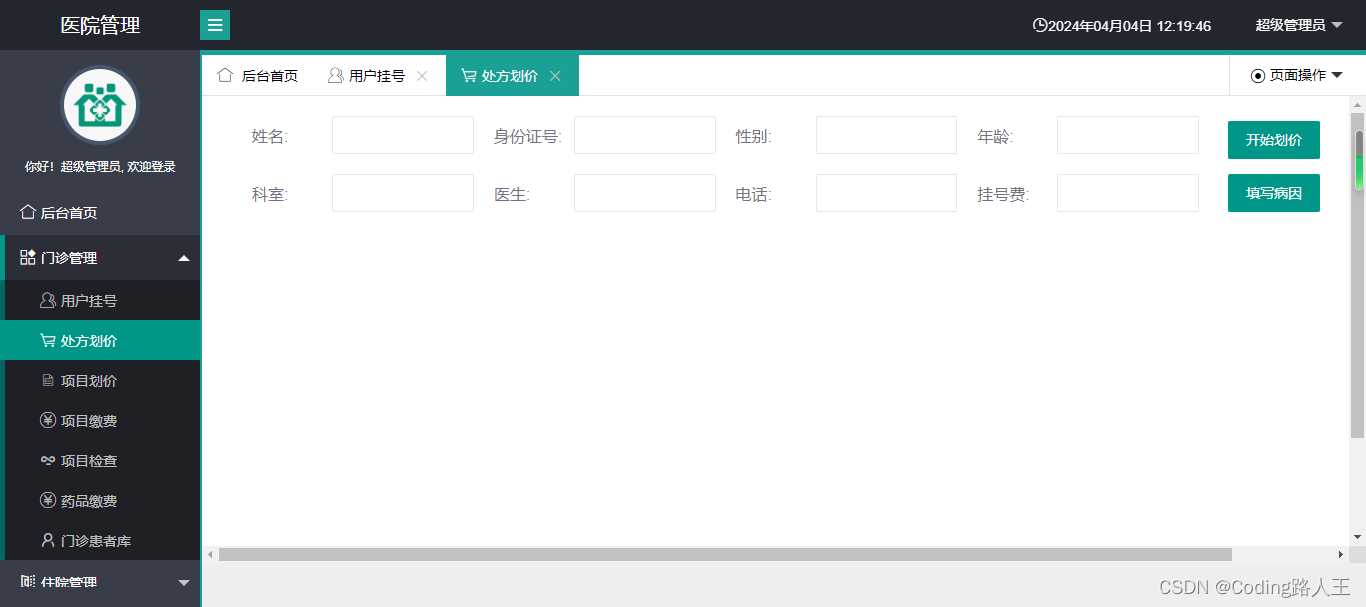1366x607 pixels.
Task: Click the clock icon beside the date
Action: click(1040, 26)
